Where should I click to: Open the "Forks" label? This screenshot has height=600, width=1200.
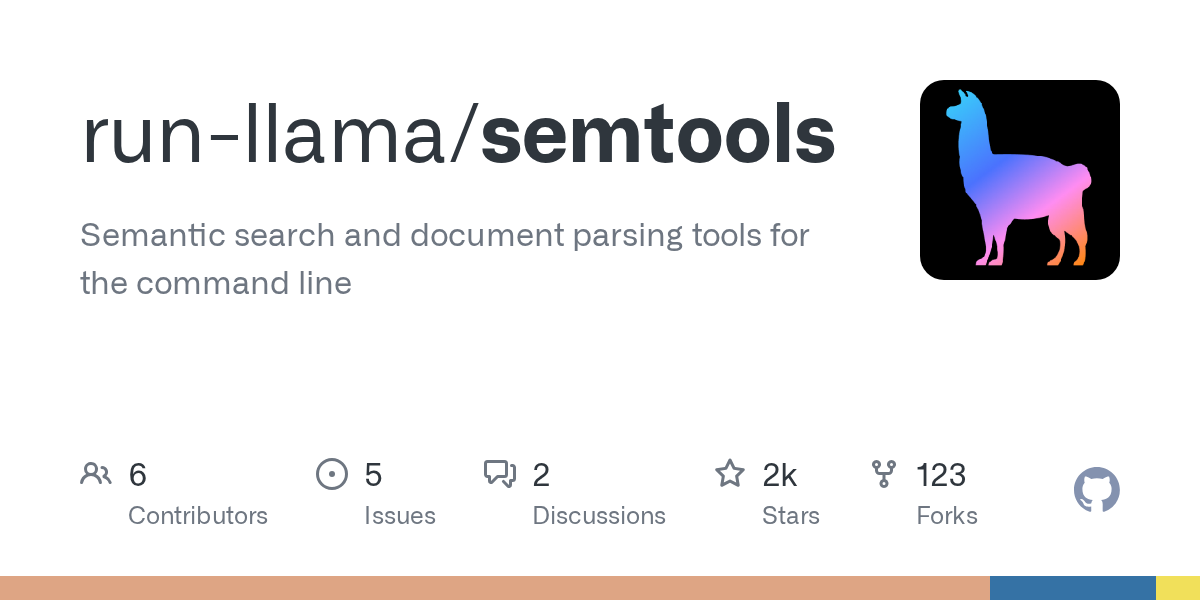[x=947, y=516]
